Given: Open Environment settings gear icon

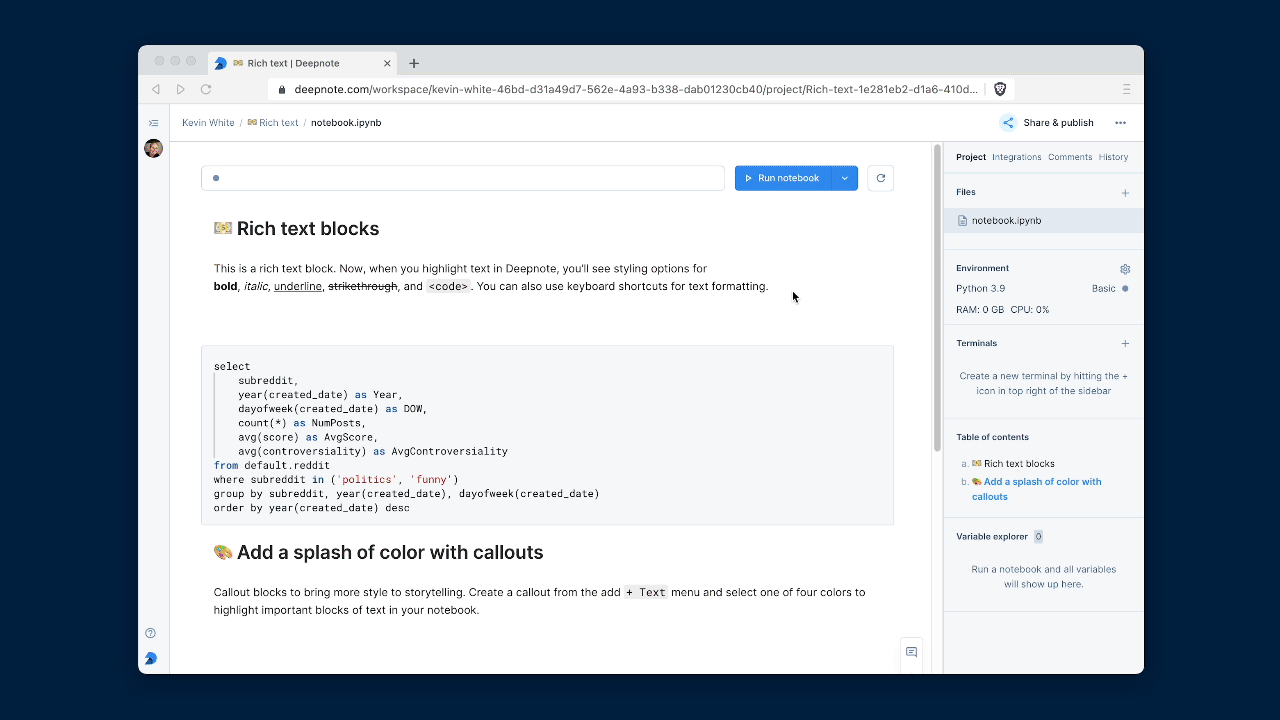Looking at the screenshot, I should 1125,269.
